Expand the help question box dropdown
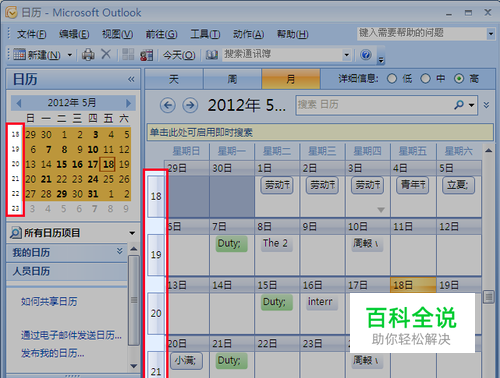The image size is (500, 378). click(x=491, y=34)
